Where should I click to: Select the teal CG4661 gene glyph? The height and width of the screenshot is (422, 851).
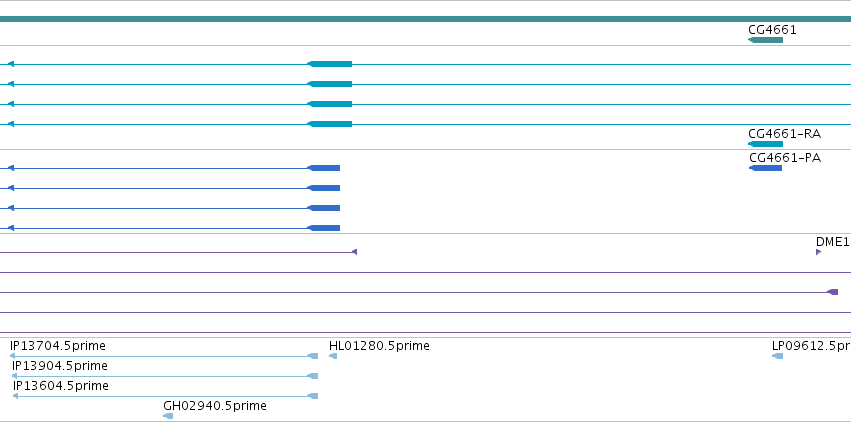765,40
